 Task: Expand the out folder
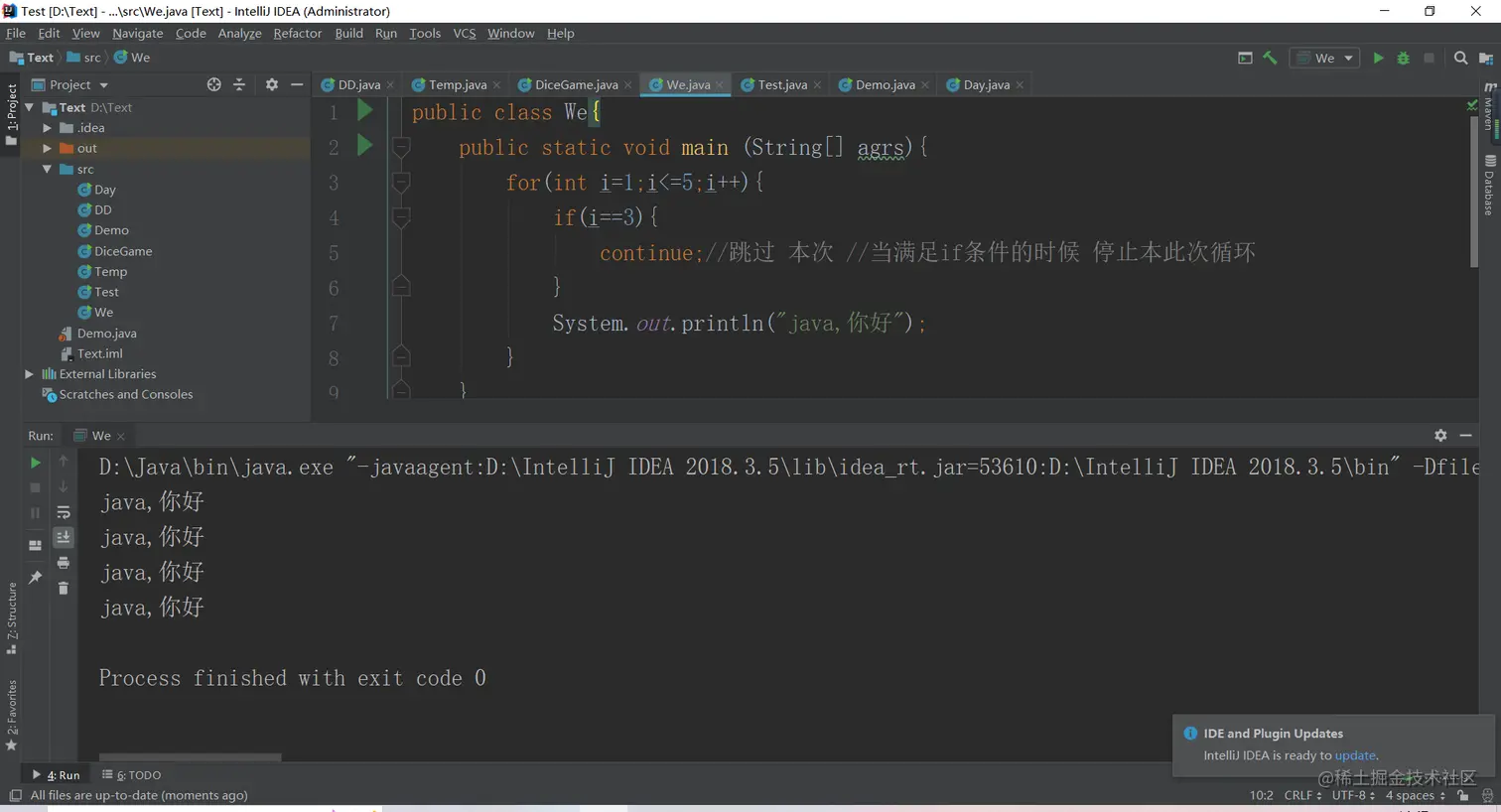(x=47, y=149)
